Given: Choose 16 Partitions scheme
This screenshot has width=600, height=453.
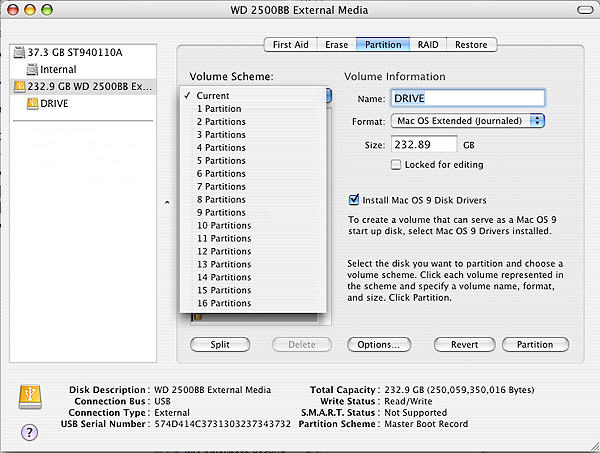Looking at the screenshot, I should tap(253, 303).
